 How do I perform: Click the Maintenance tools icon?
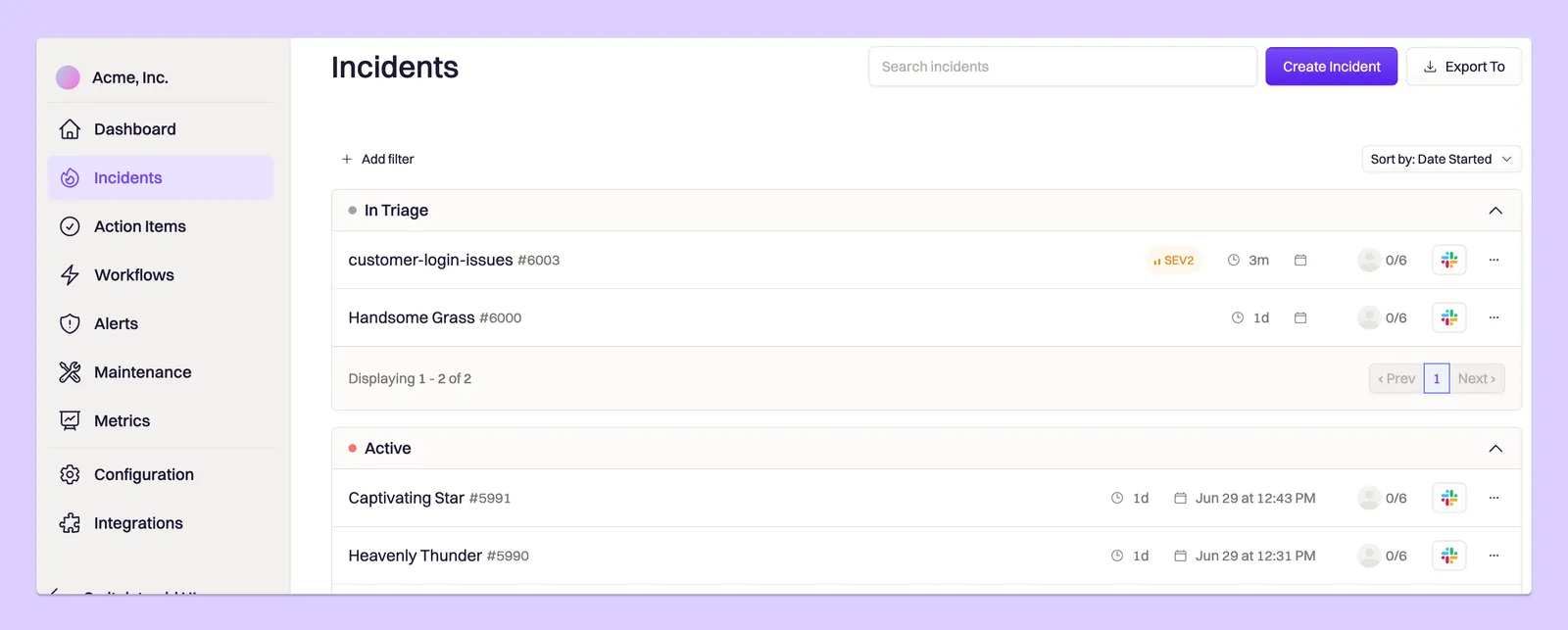(70, 372)
